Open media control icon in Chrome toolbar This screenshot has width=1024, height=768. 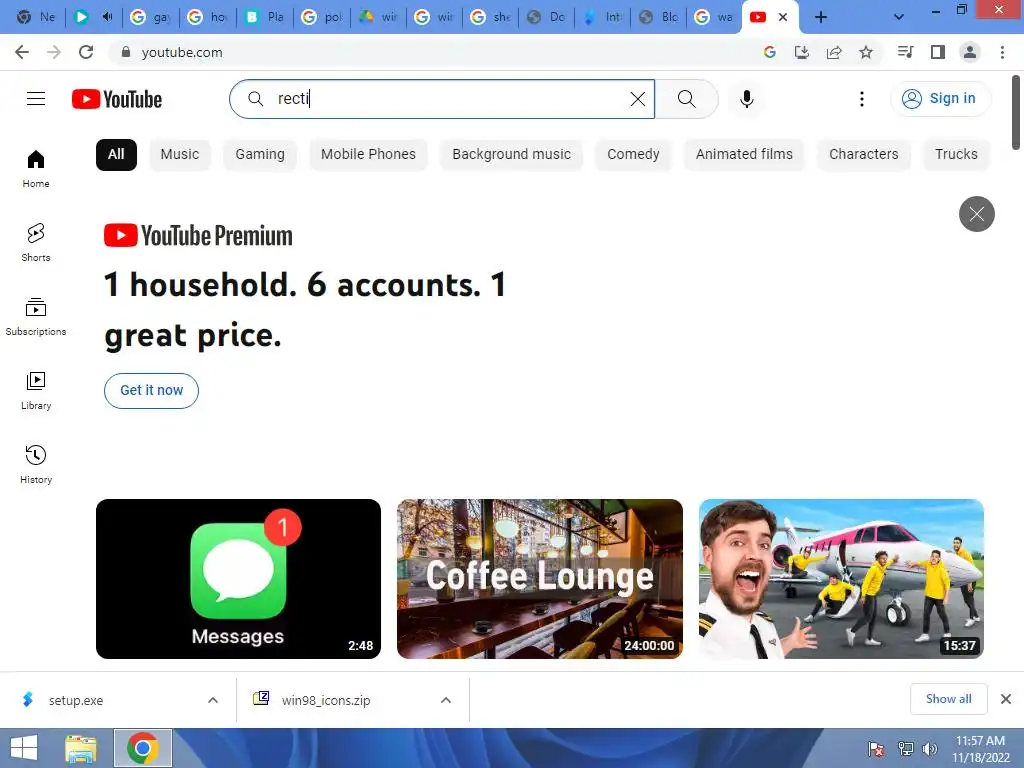tap(905, 52)
